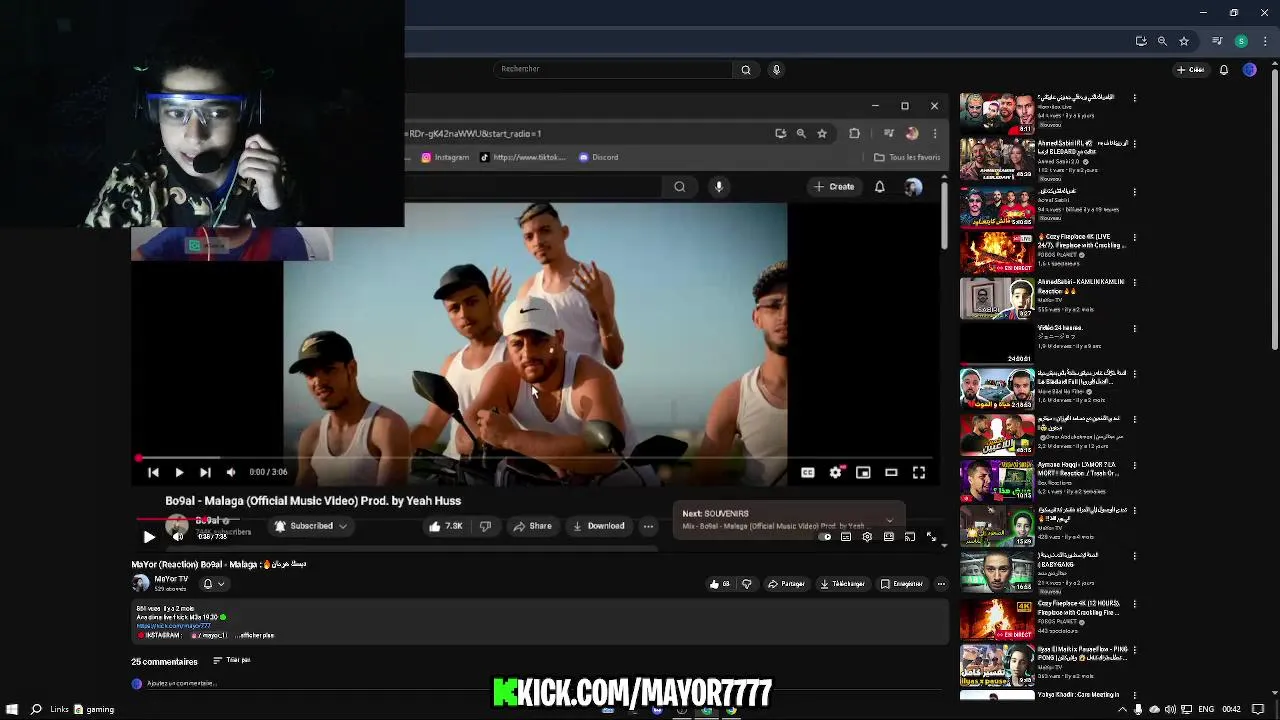Expand the Next: SOUVENIRS mix panel
Viewport: 1280px width, 720px height.
pyautogui.click(x=889, y=520)
